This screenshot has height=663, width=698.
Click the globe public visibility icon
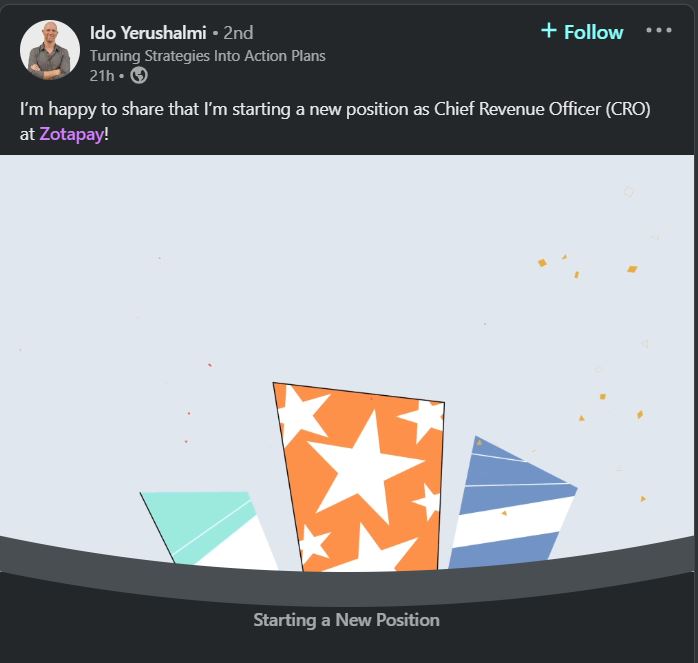tap(139, 75)
